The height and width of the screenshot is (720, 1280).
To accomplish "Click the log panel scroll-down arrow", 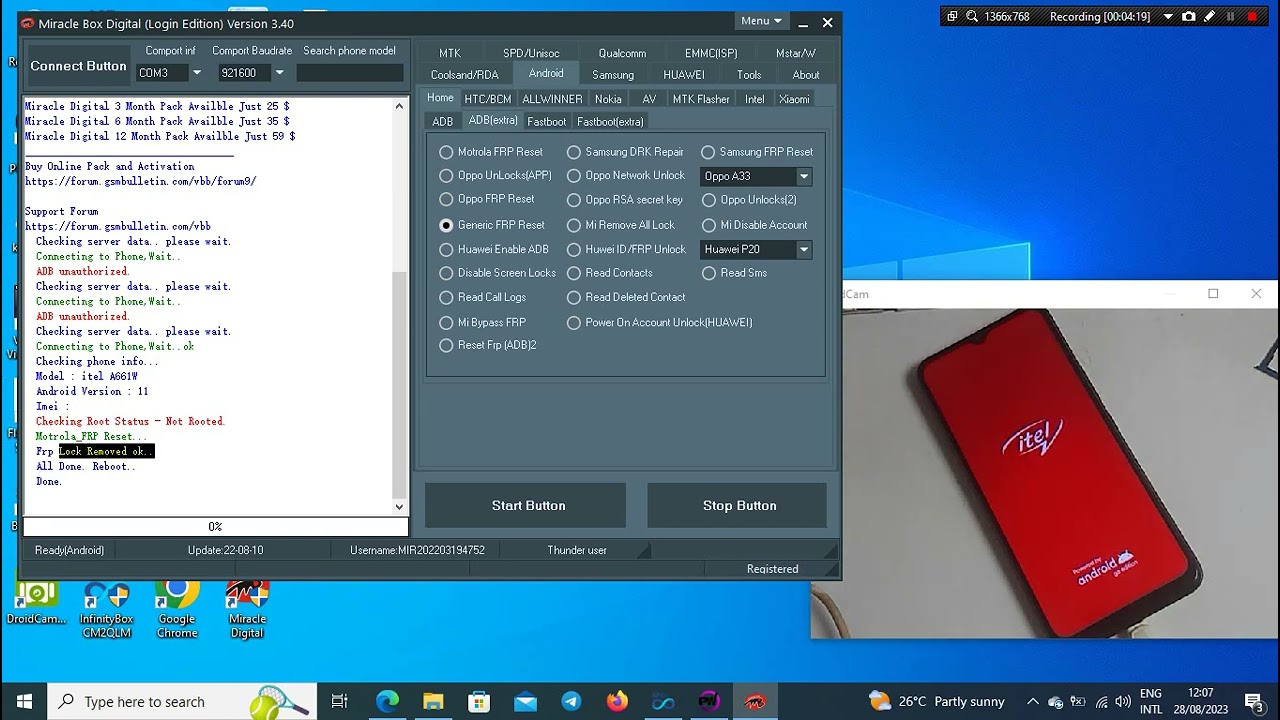I will [400, 507].
